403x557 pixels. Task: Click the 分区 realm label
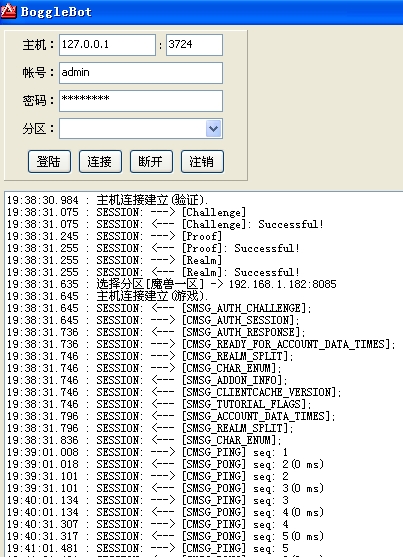click(38, 128)
